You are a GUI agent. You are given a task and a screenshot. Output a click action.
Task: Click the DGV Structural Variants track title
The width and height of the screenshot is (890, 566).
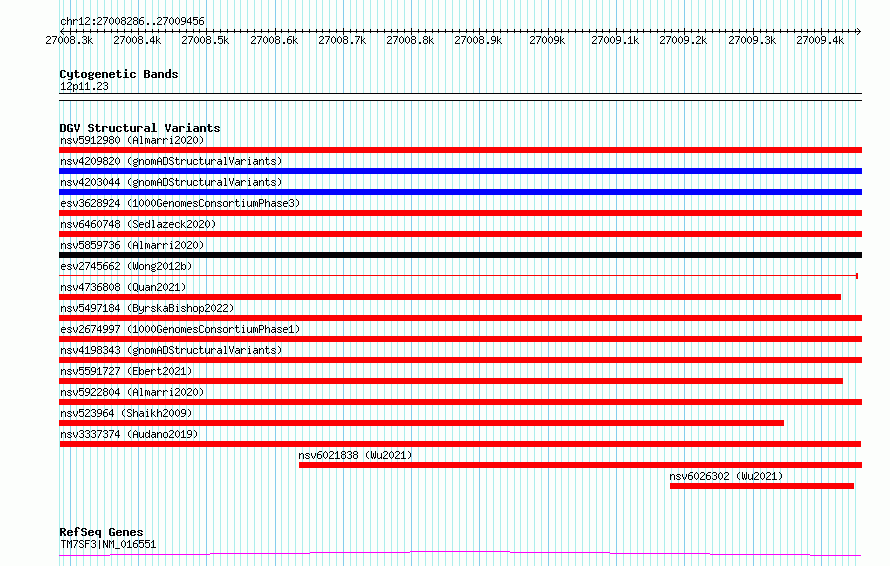click(x=140, y=128)
